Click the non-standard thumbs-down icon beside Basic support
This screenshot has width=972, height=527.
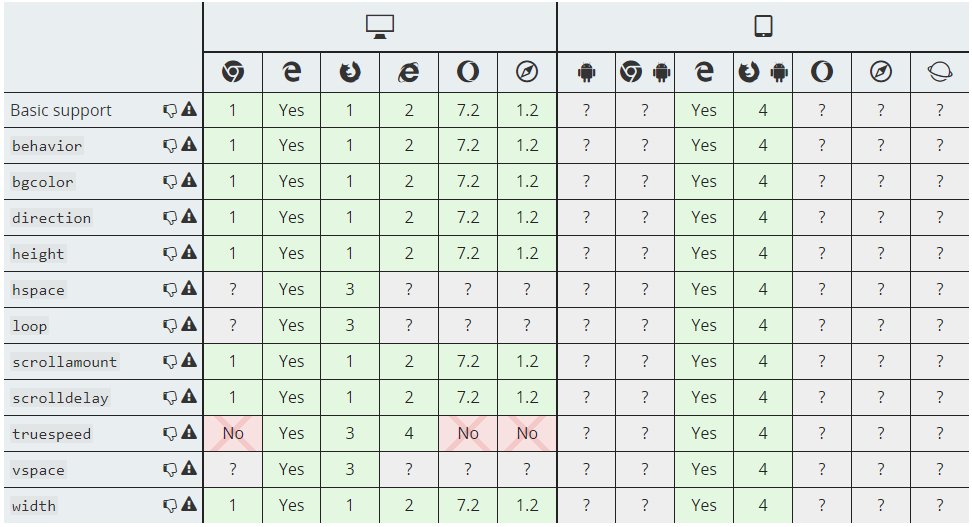[x=170, y=109]
